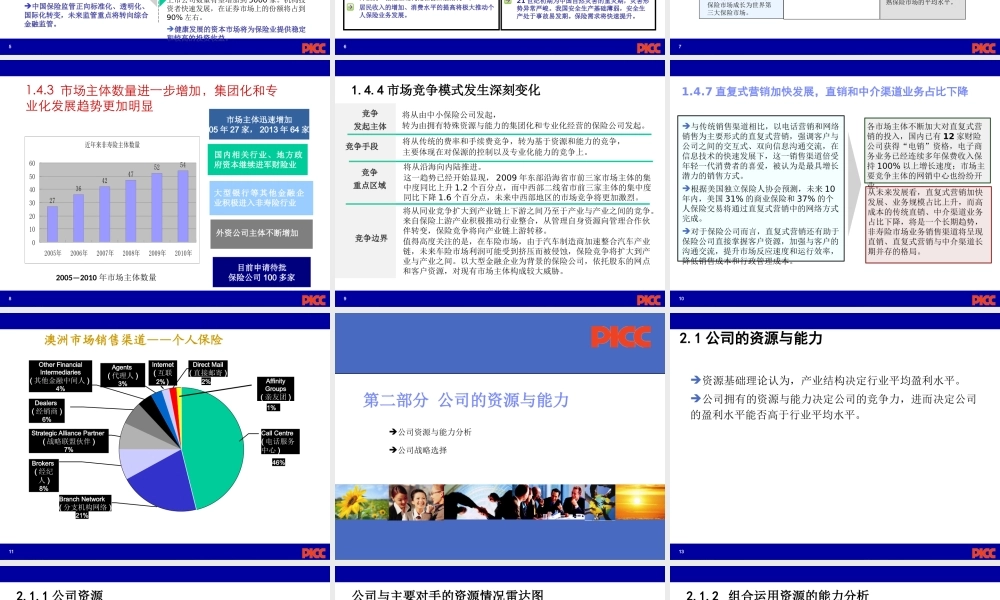
Task: Click the light blue box 大型银行等其他金融企业
Action: point(261,198)
